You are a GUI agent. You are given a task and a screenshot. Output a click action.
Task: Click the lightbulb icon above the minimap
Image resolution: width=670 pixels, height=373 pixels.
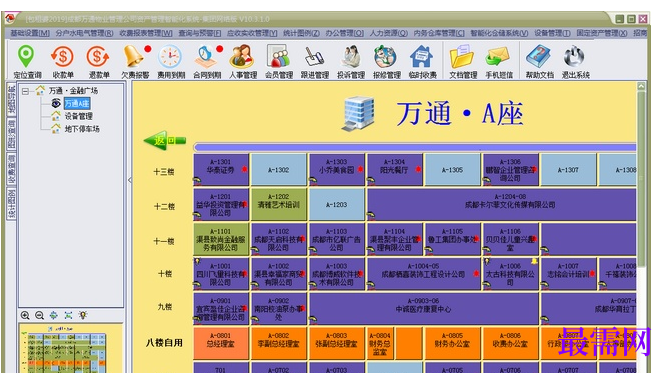82,315
